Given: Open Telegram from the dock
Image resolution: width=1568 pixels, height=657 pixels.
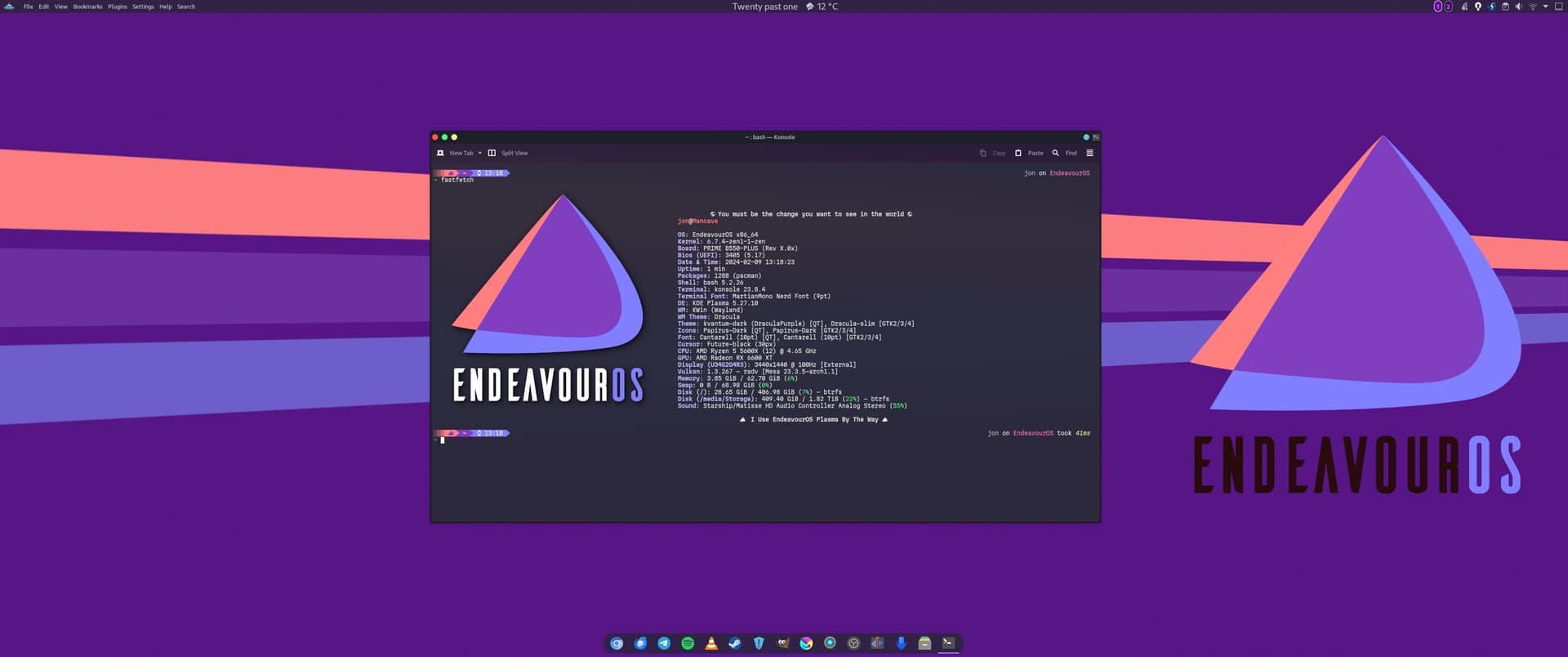Looking at the screenshot, I should (664, 643).
